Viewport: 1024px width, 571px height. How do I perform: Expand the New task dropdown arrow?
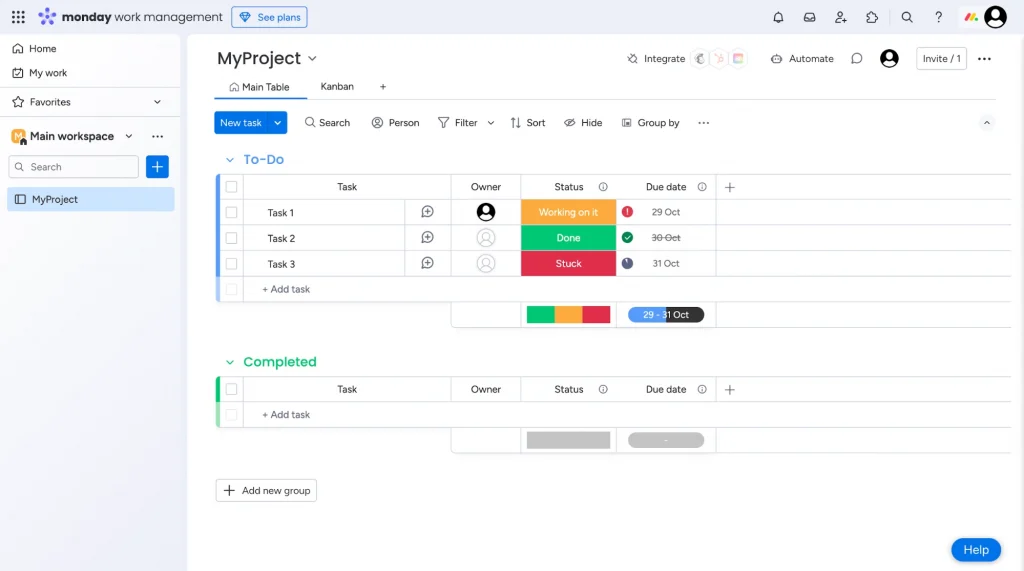tap(278, 123)
